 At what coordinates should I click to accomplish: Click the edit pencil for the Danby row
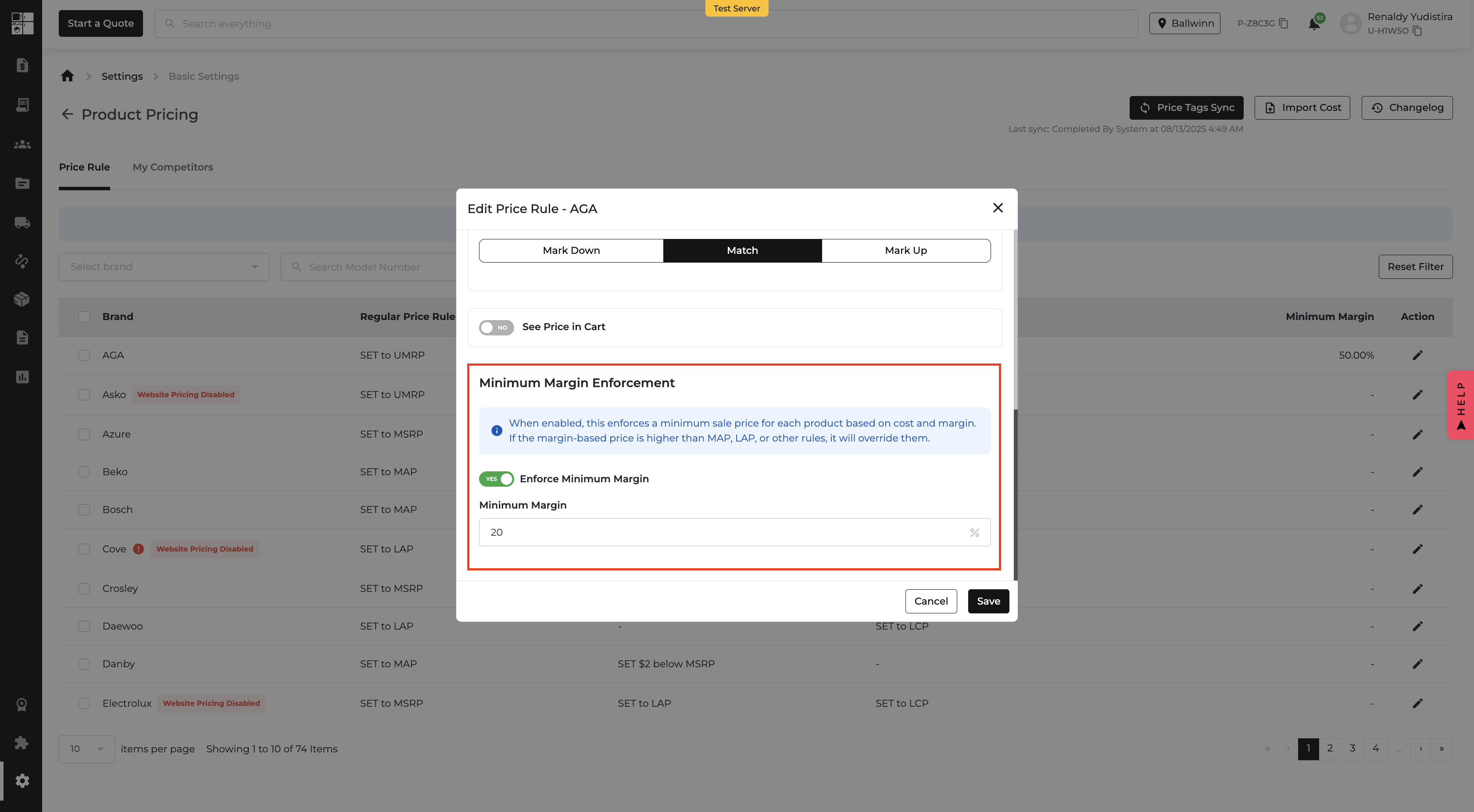click(1417, 664)
